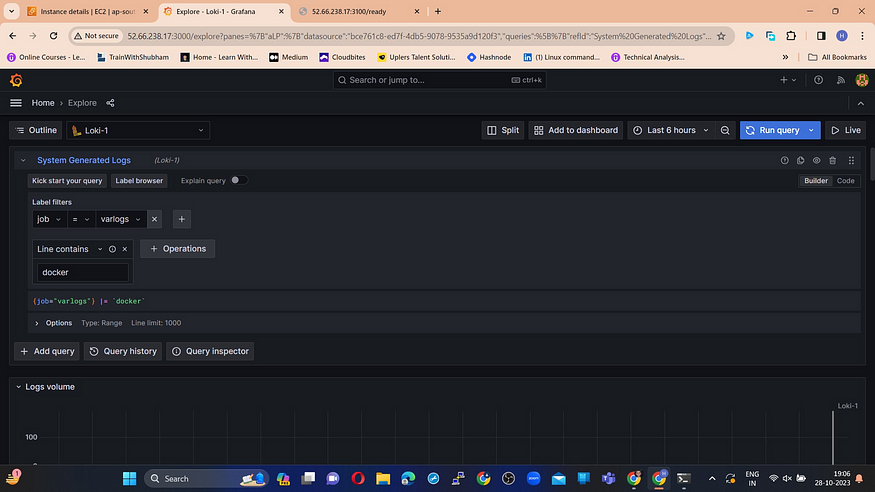
Task: Open the Medium bookmark
Action: (x=289, y=57)
